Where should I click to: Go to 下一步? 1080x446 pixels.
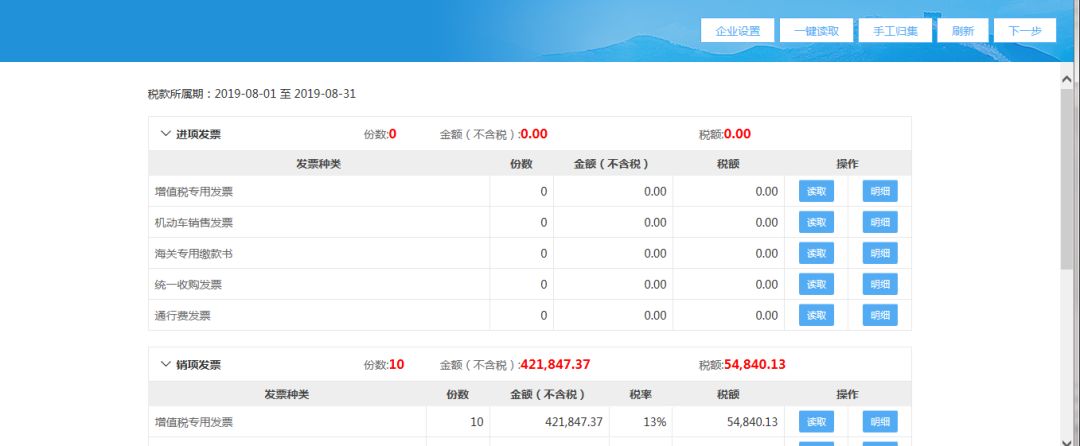coord(1025,31)
